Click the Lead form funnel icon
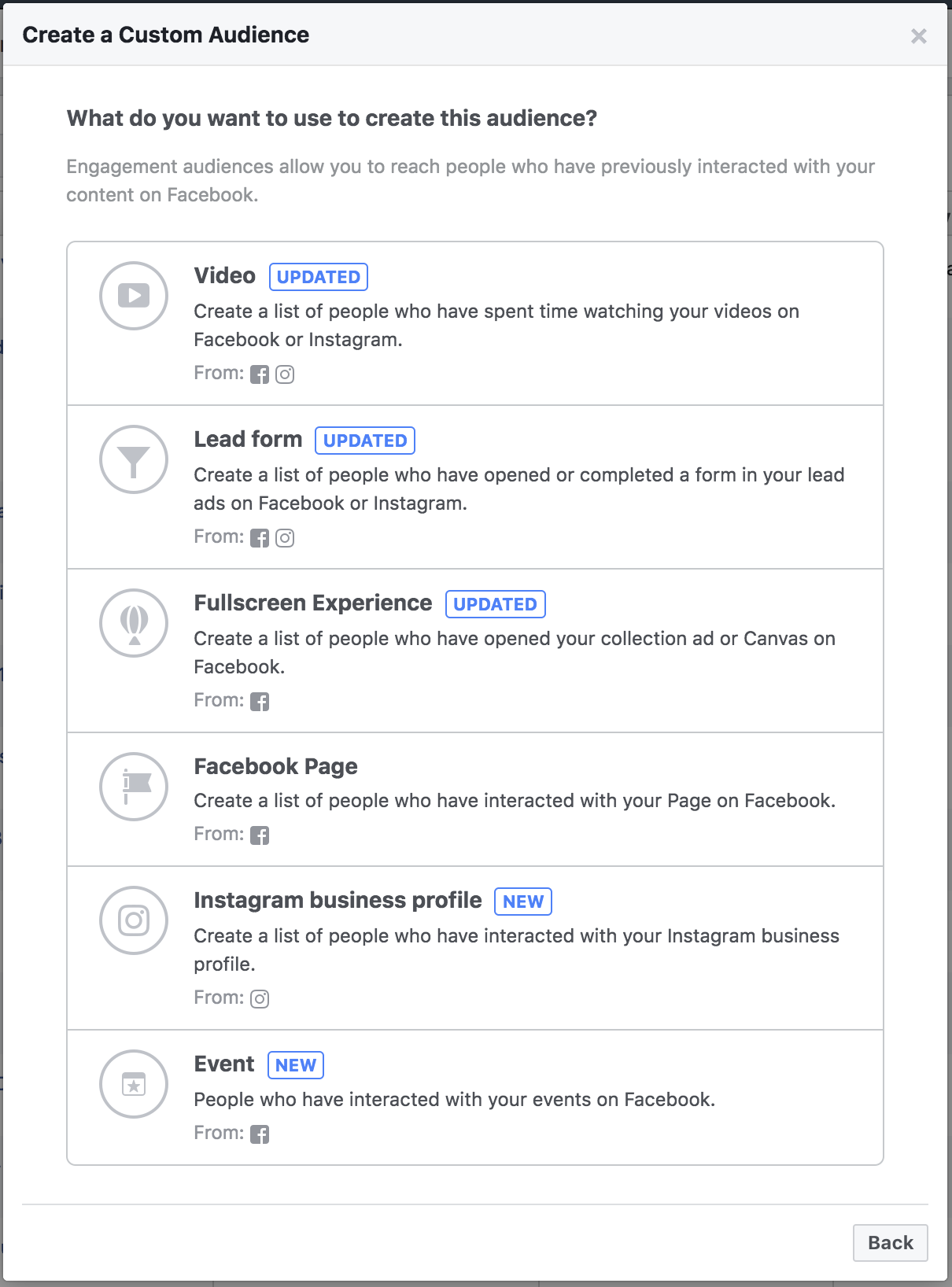 134,459
